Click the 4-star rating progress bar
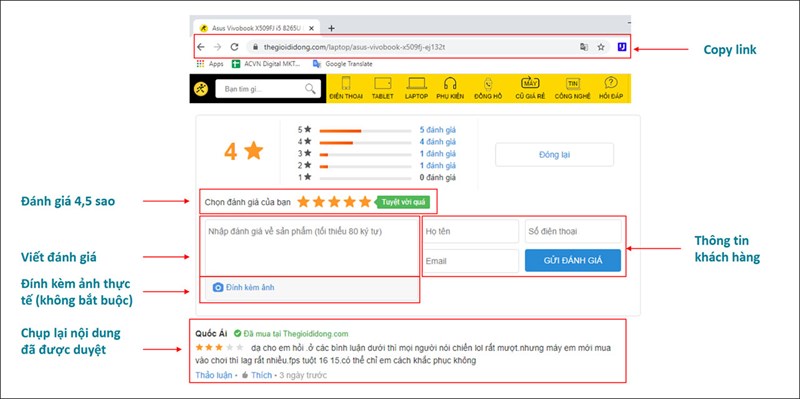 click(x=365, y=142)
